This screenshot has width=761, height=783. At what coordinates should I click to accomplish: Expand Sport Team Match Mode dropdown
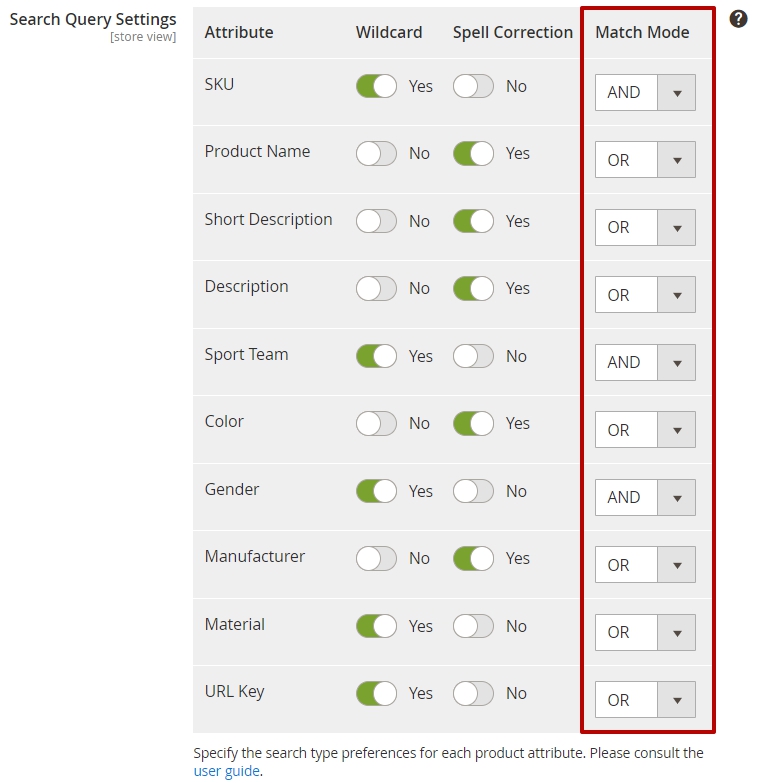(645, 362)
